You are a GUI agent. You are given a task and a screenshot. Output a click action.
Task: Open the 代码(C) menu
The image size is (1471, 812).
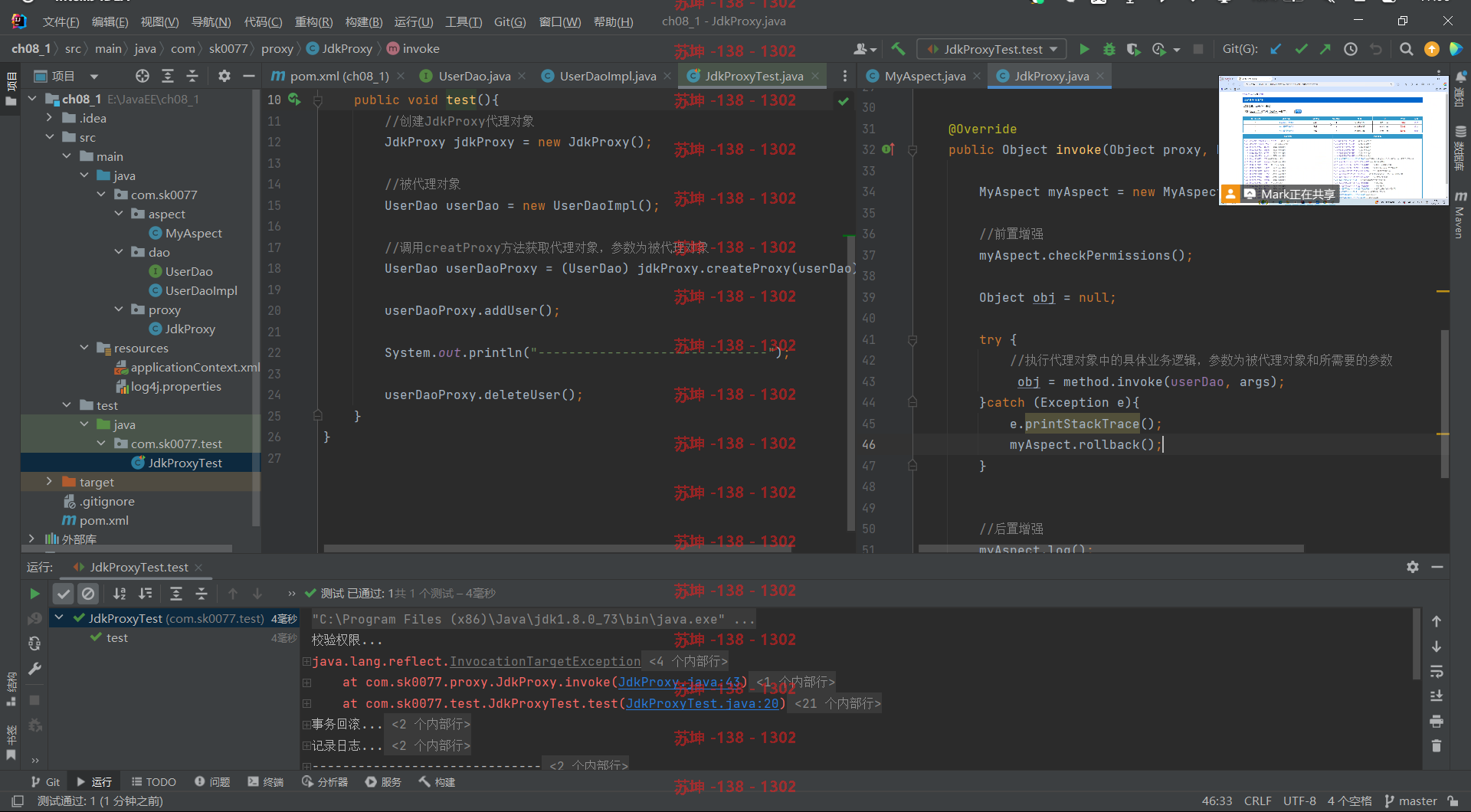[263, 21]
